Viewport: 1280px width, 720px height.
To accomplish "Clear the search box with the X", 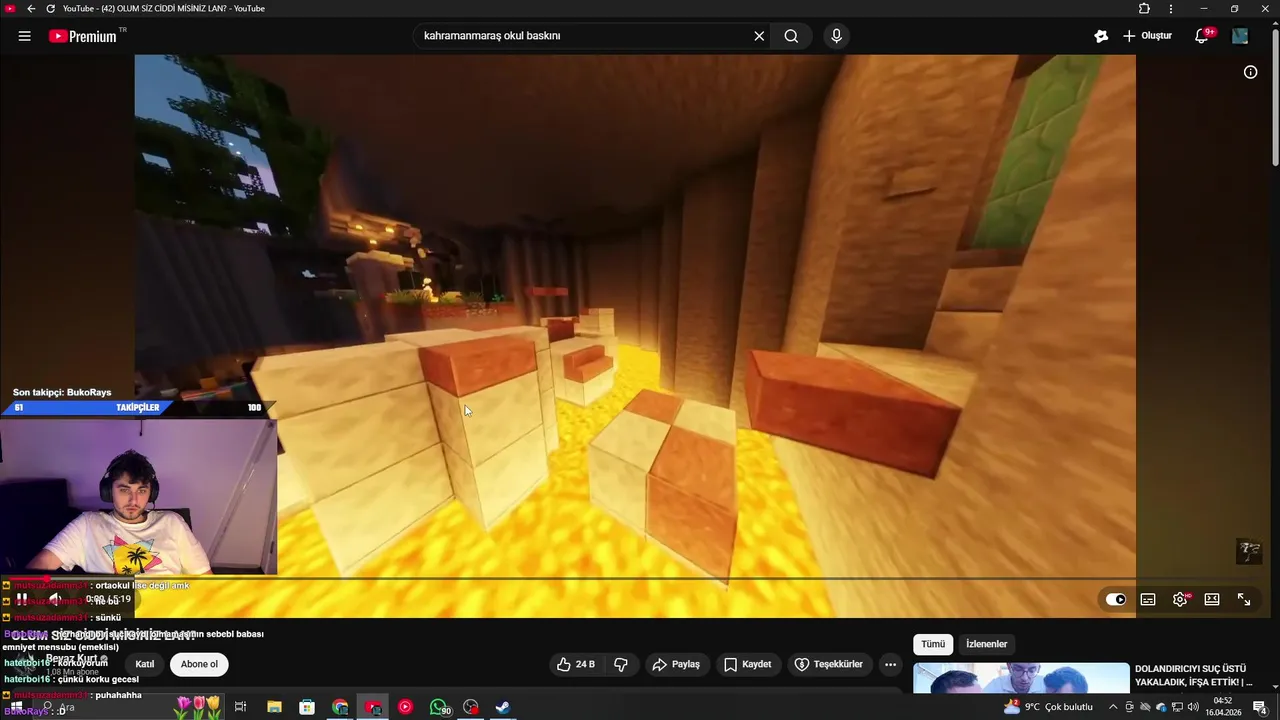I will click(x=759, y=36).
